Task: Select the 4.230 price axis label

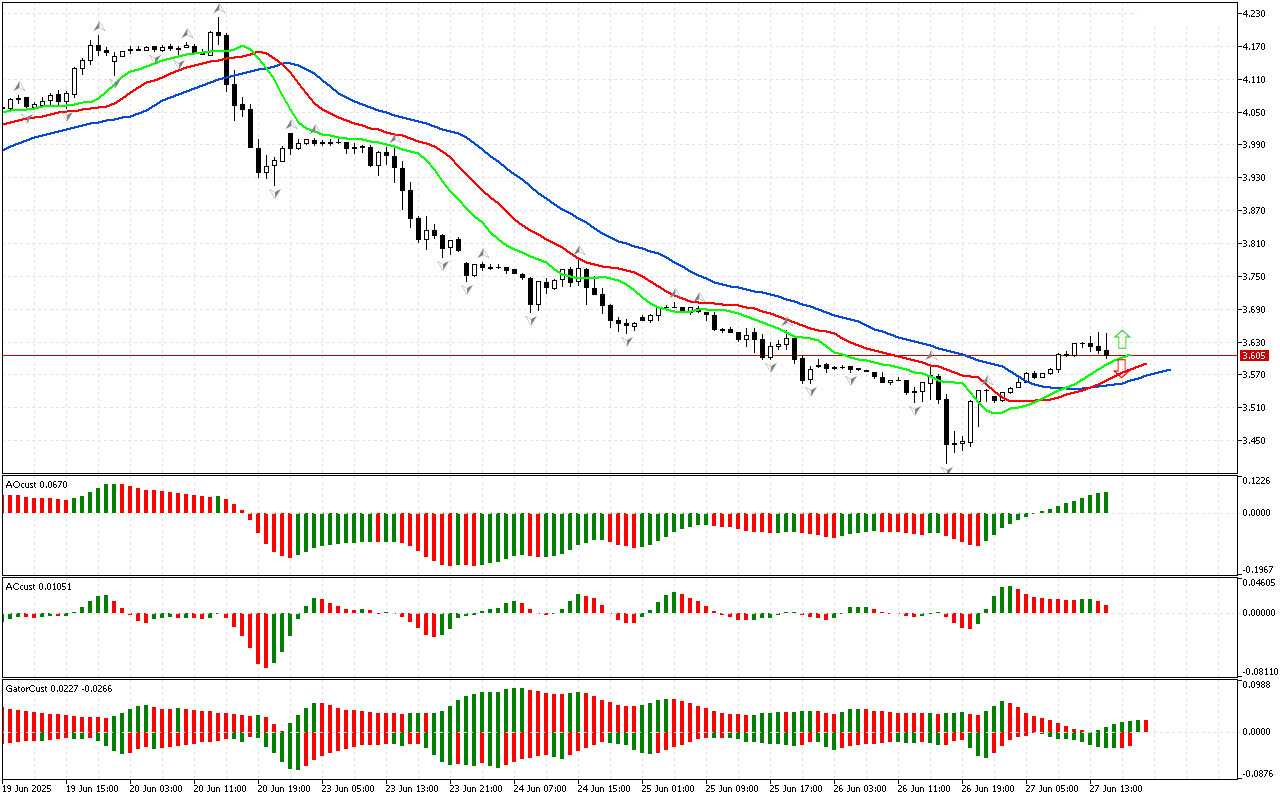Action: [1254, 14]
